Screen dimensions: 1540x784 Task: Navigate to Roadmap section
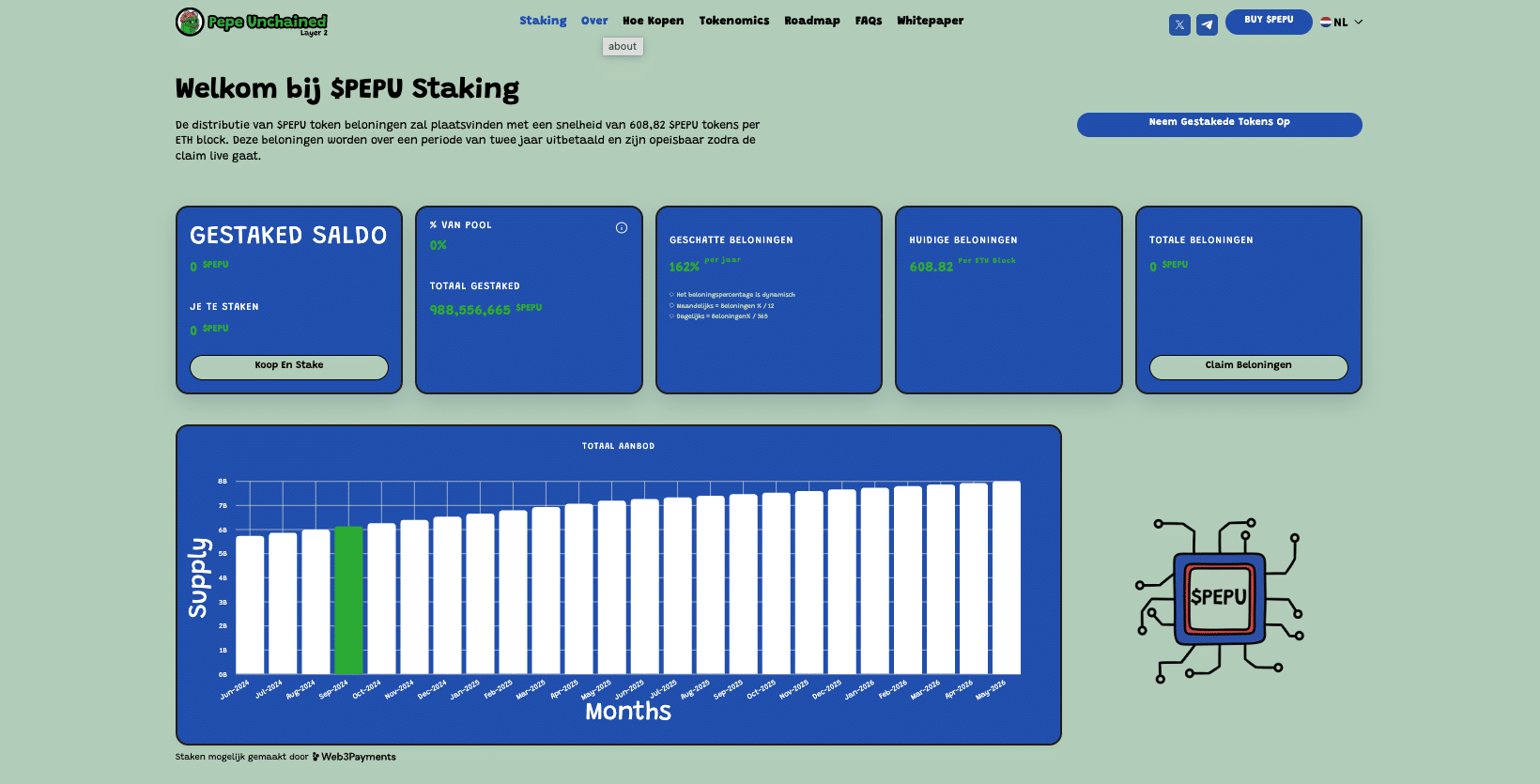[x=812, y=21]
